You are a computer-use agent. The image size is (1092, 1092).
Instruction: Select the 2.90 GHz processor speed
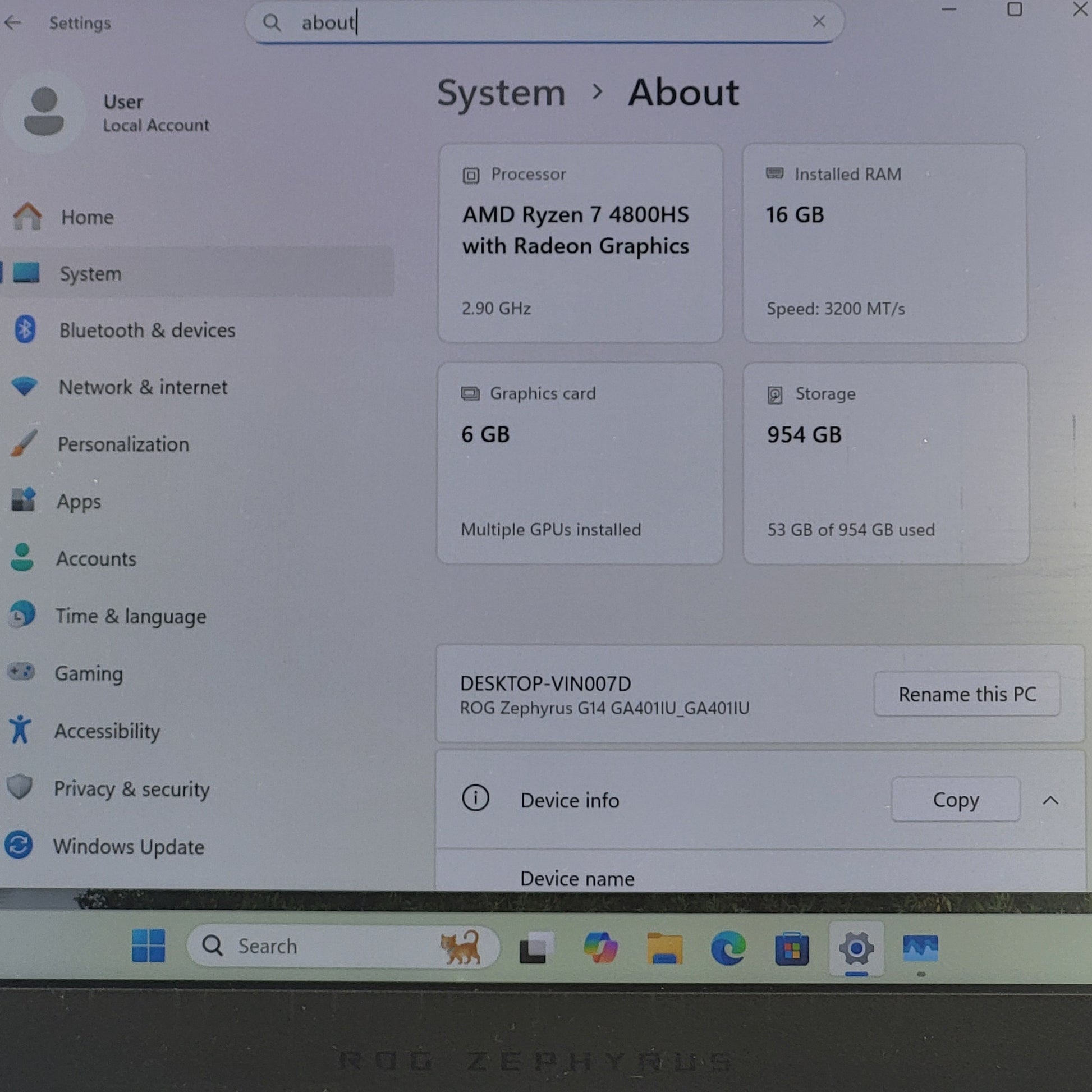(496, 308)
